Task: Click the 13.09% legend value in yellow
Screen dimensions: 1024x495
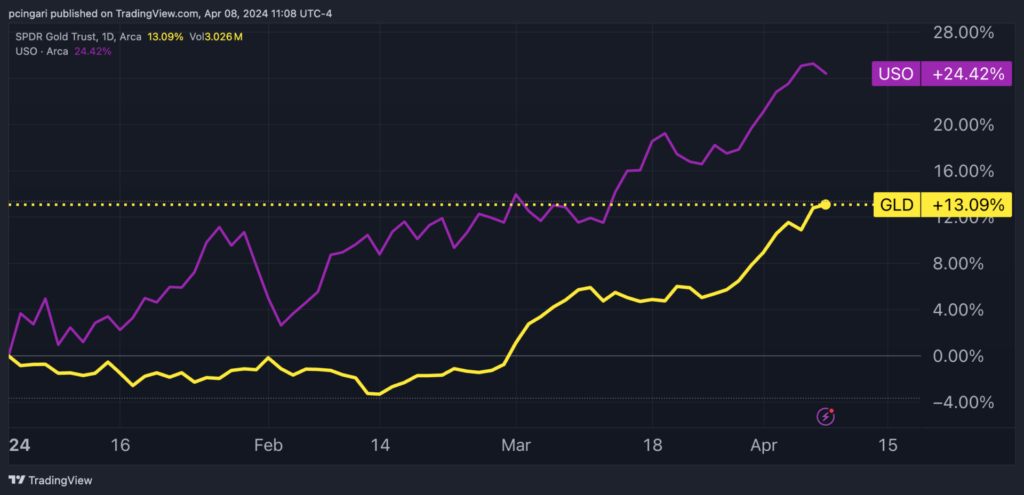Action: [166, 37]
